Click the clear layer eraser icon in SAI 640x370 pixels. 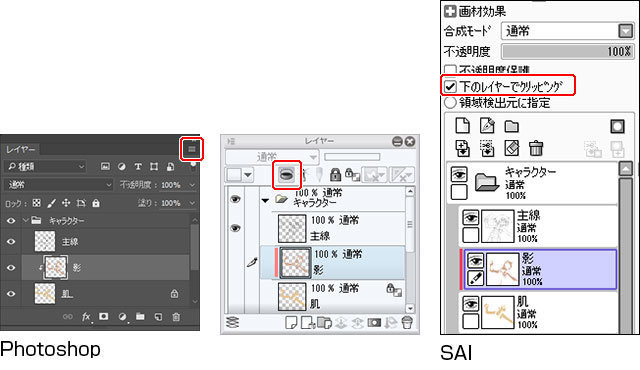tap(511, 148)
